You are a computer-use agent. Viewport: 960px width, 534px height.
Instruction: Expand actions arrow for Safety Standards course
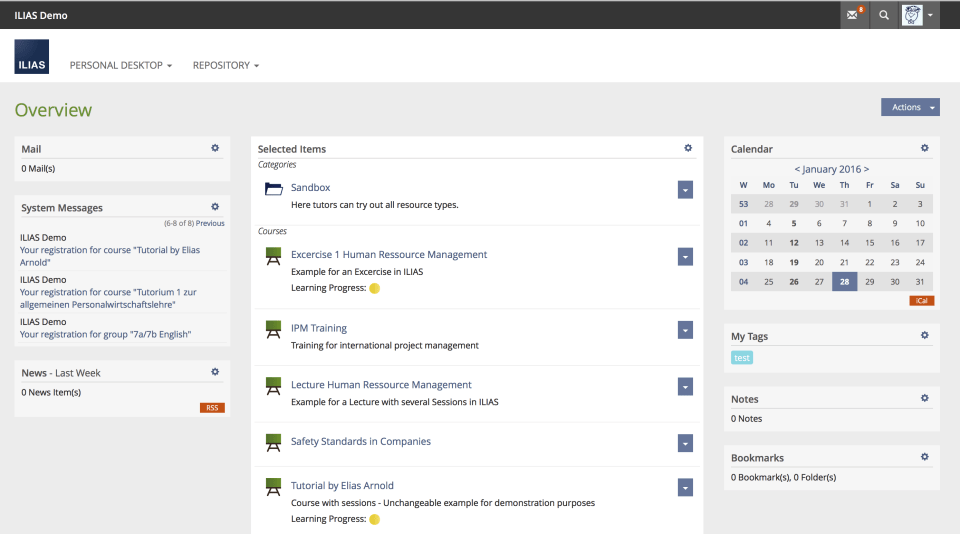tap(685, 443)
